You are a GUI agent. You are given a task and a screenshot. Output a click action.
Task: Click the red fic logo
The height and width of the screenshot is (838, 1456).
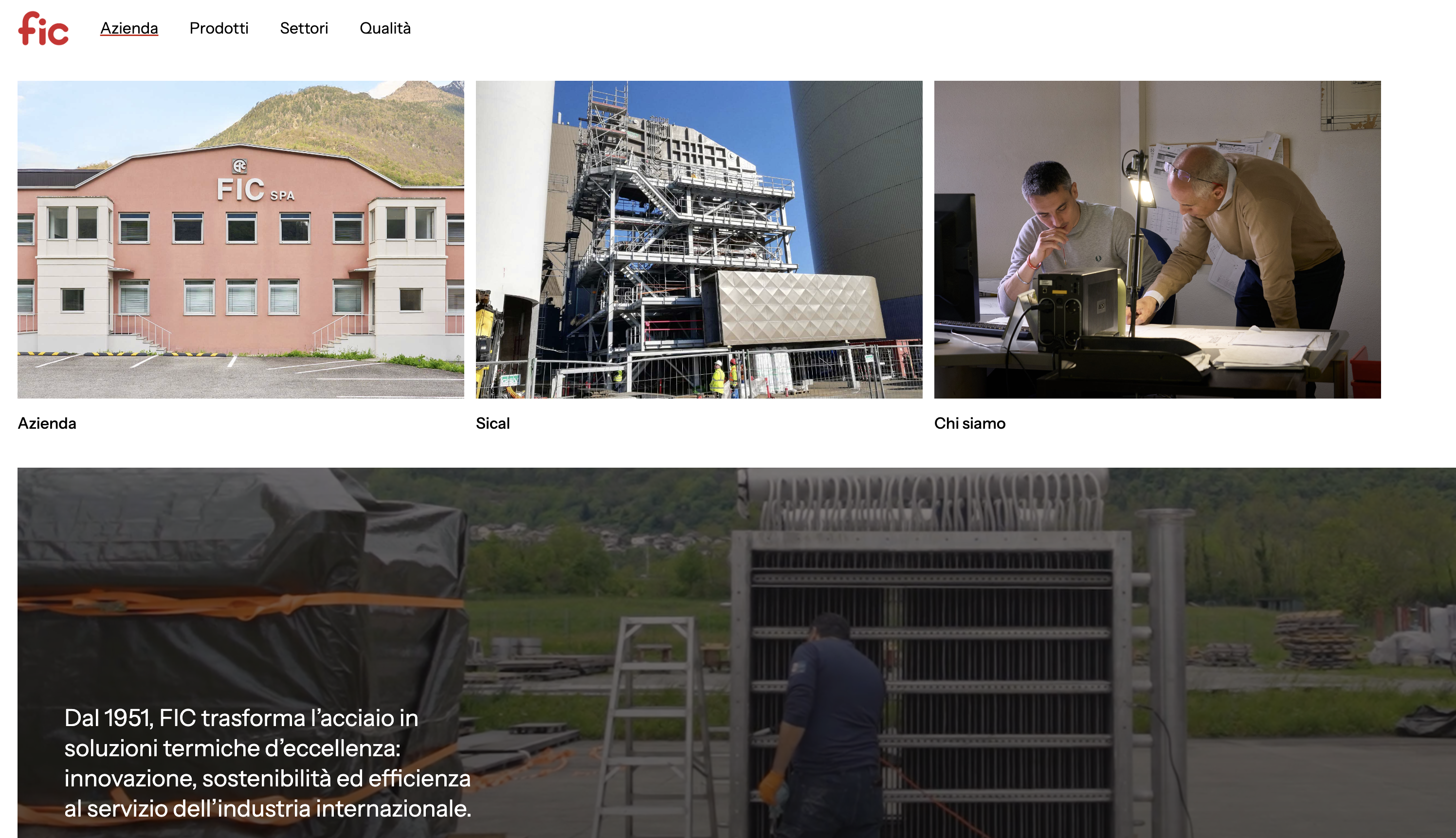point(43,29)
